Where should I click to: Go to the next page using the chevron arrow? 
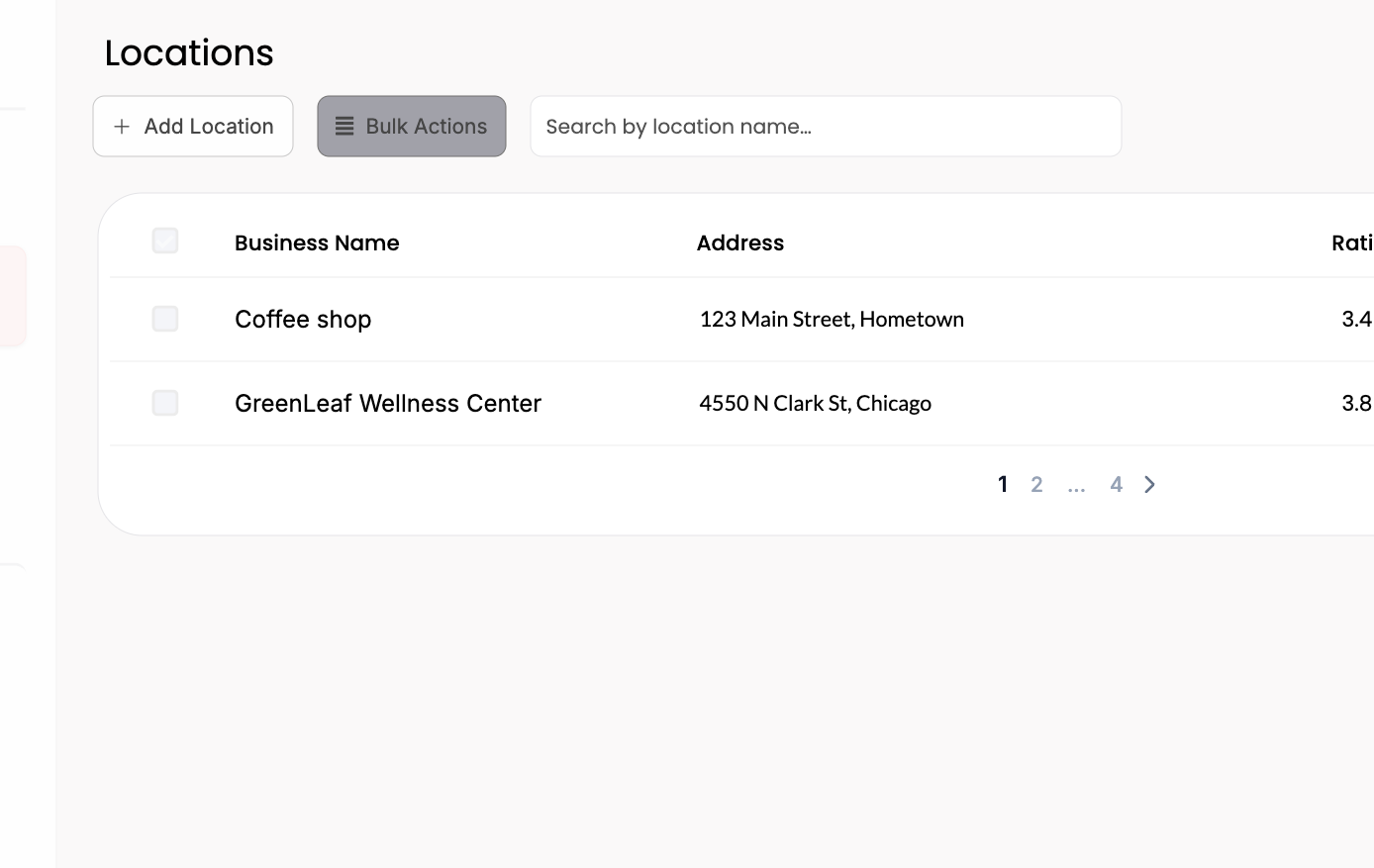tap(1149, 485)
